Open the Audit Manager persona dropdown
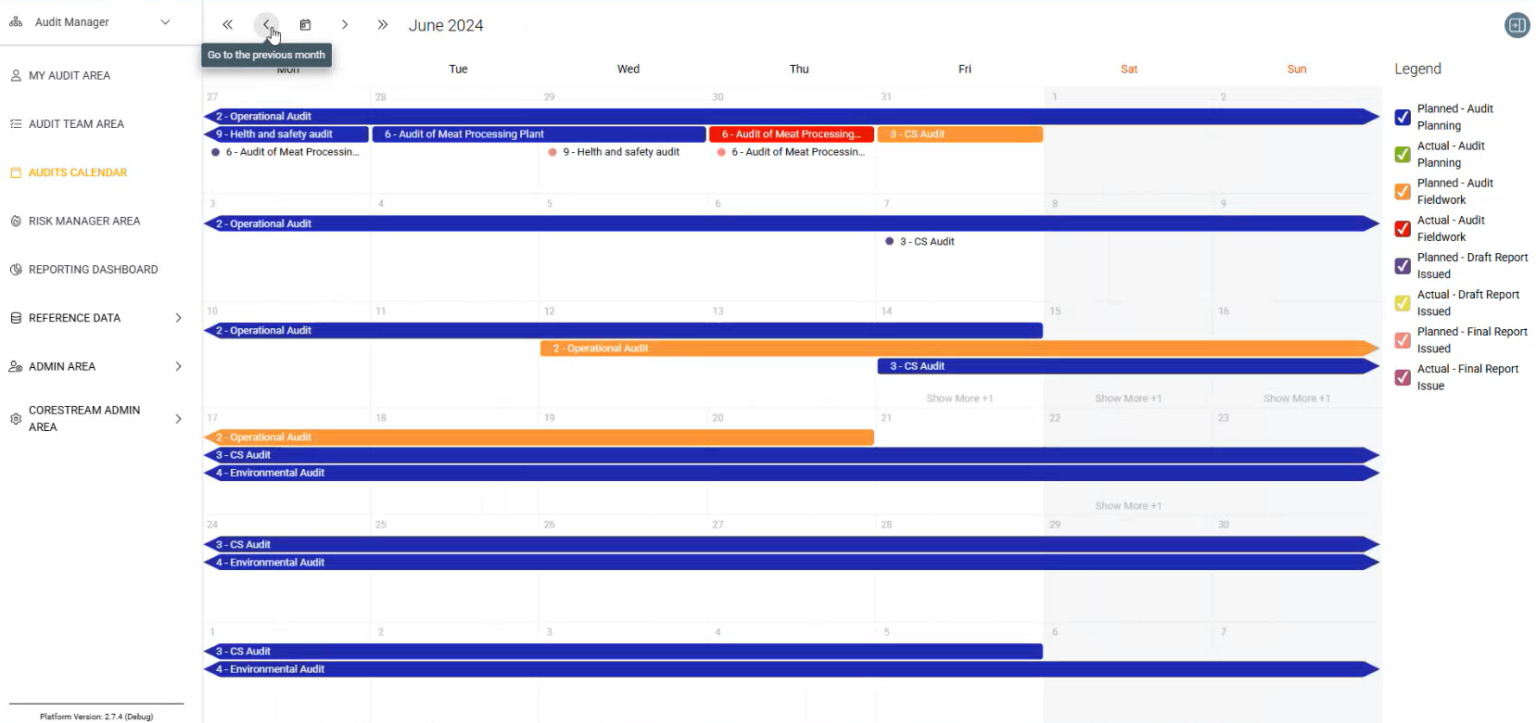This screenshot has height=723, width=1536. [165, 20]
